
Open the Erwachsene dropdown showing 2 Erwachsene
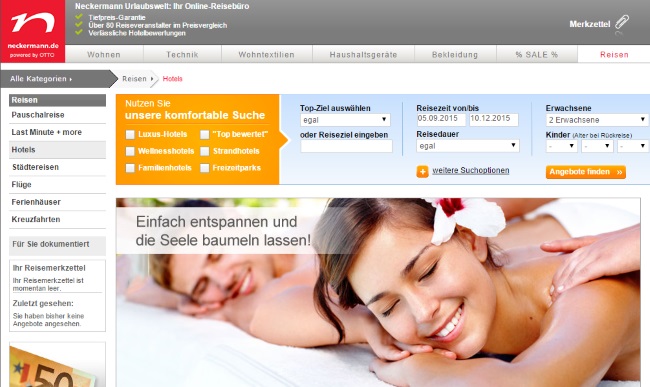click(x=597, y=120)
